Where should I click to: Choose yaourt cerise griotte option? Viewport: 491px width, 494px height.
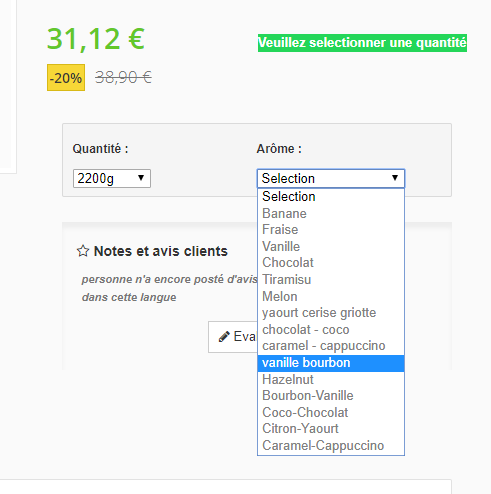(331, 313)
